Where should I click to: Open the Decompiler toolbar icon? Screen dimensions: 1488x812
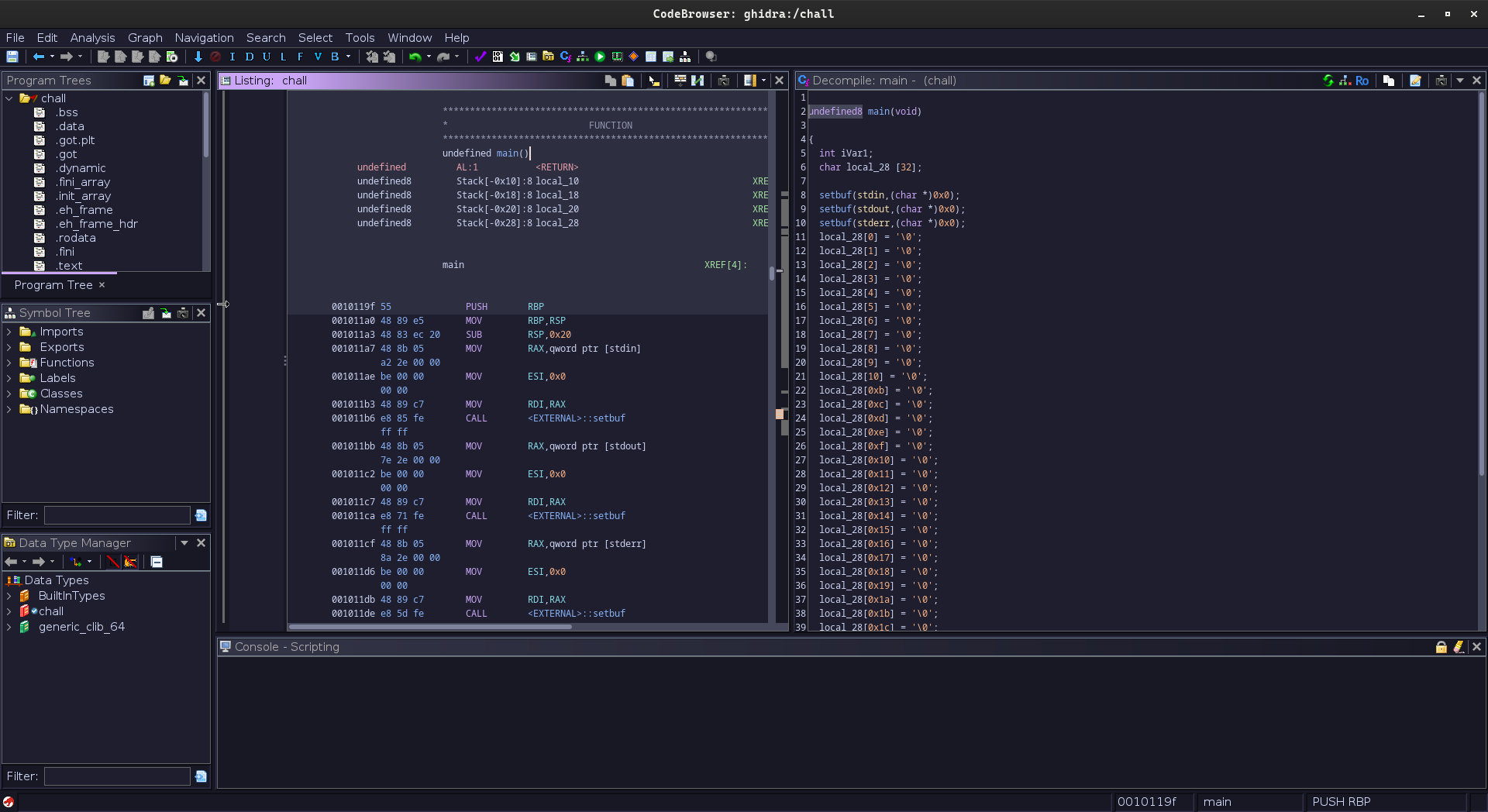[566, 57]
